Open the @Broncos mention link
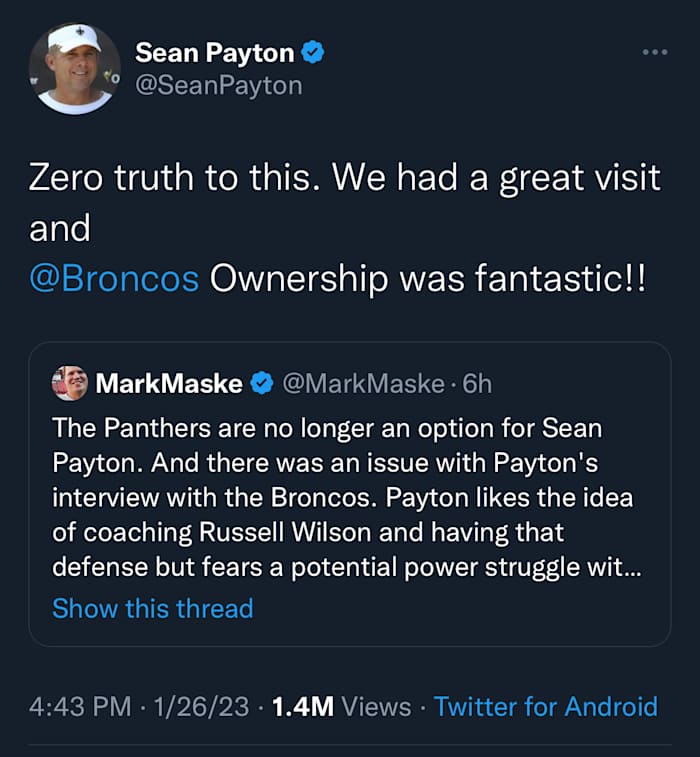This screenshot has width=700, height=757. 114,279
